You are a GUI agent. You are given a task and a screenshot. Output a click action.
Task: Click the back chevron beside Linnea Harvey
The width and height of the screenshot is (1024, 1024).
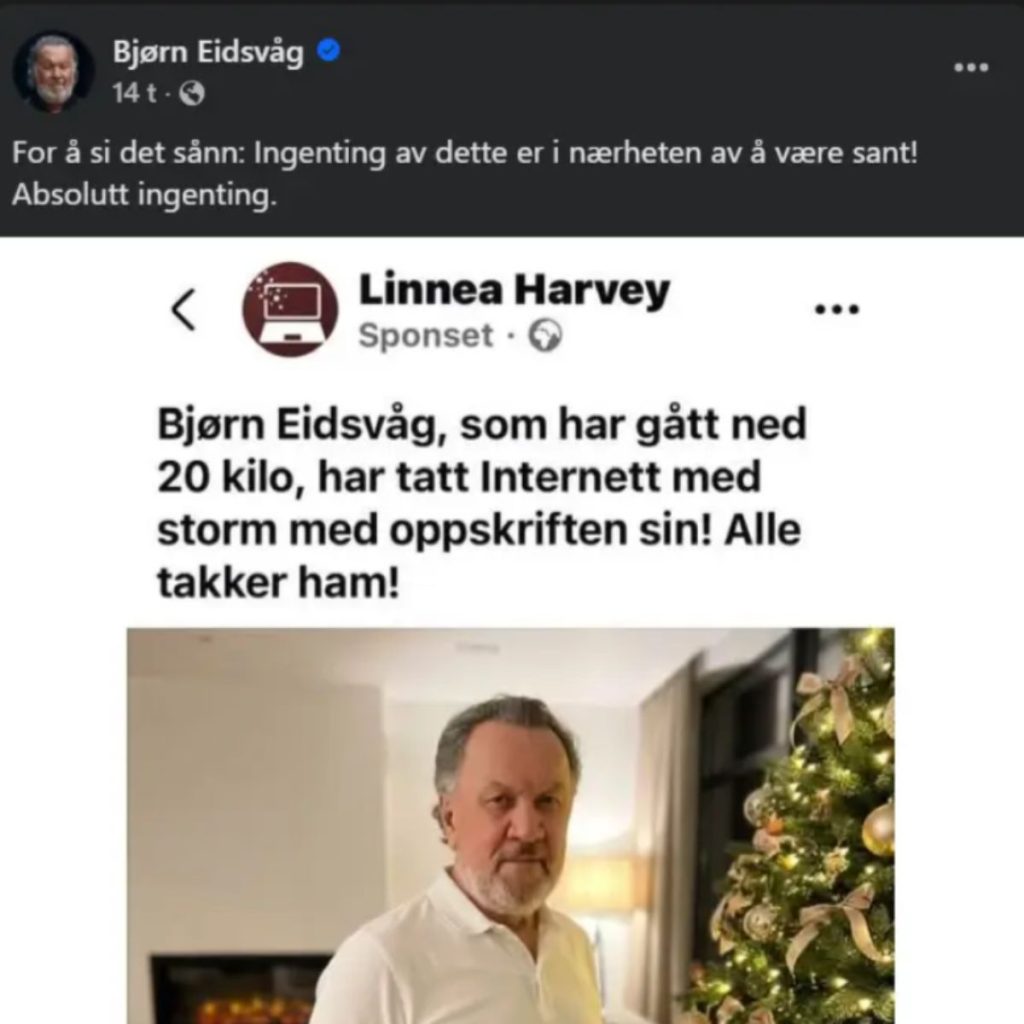(184, 310)
